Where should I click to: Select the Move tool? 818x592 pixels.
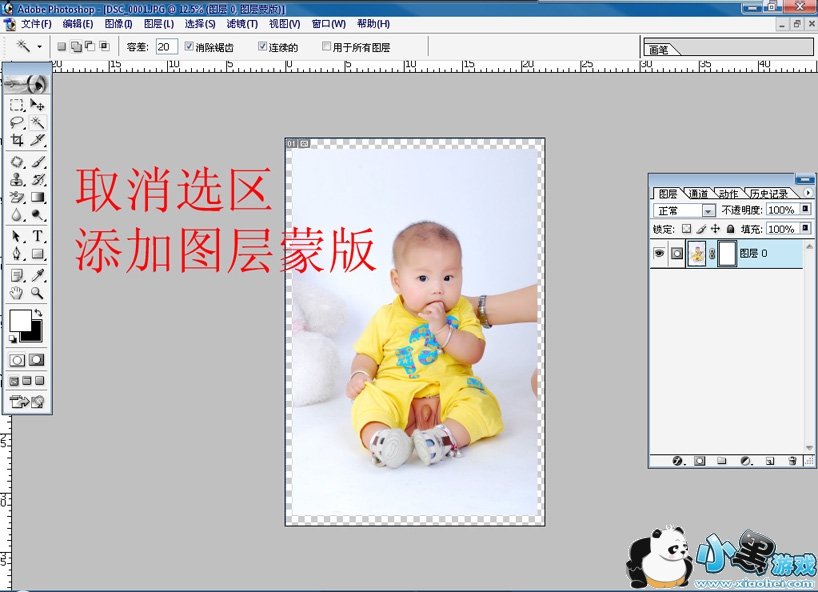(37, 105)
